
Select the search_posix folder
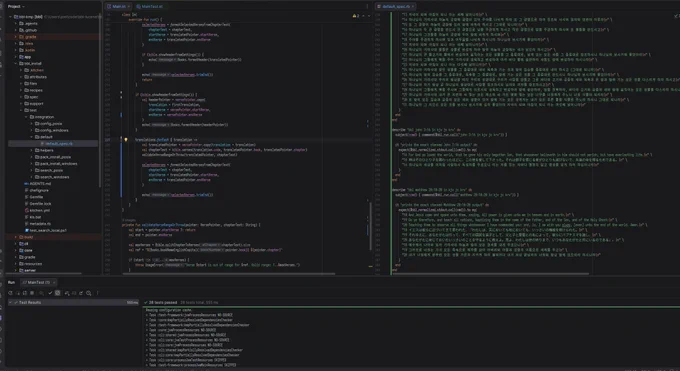48,171
